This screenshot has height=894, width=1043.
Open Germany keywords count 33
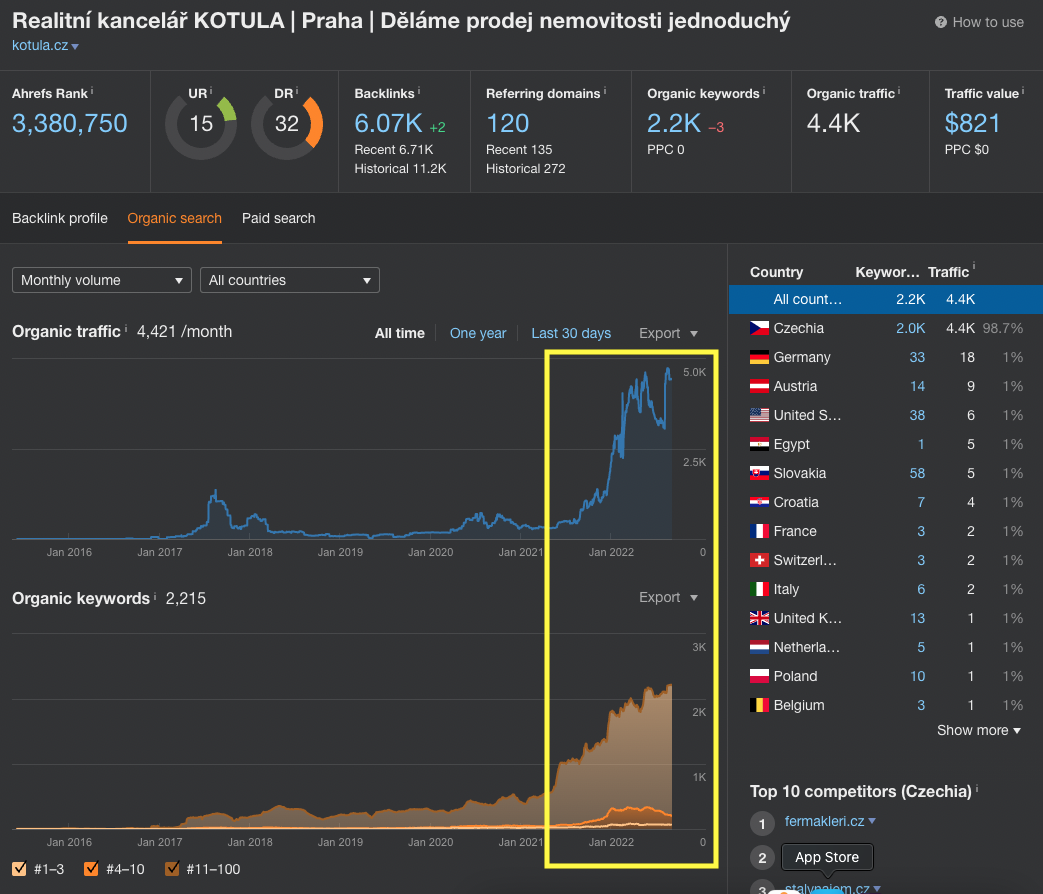coord(917,357)
